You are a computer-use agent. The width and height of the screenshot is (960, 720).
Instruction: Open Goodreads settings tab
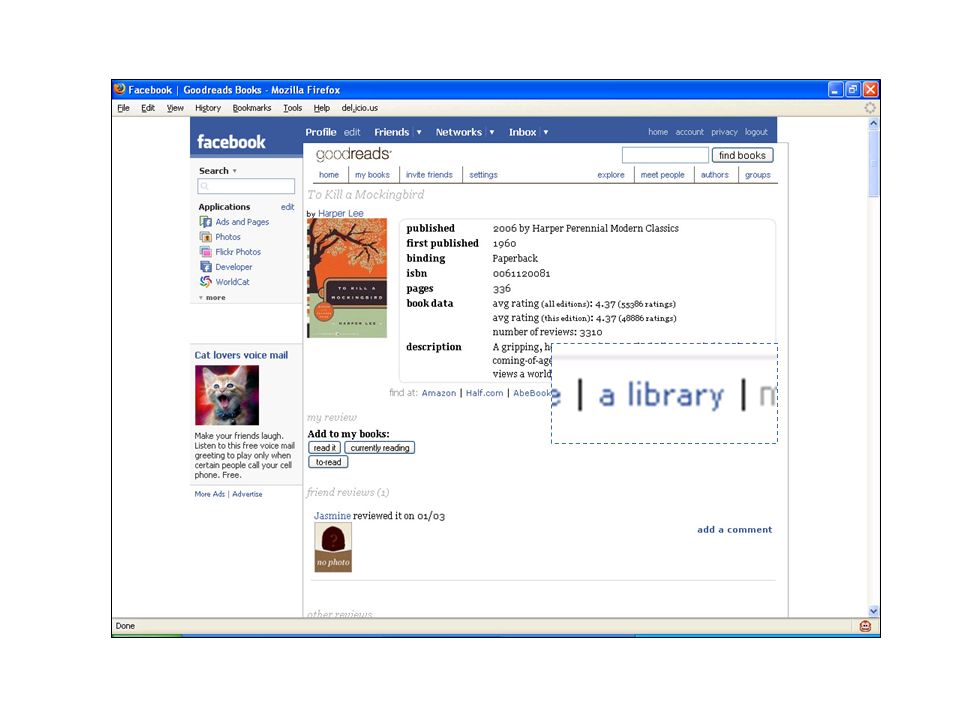pyautogui.click(x=483, y=174)
